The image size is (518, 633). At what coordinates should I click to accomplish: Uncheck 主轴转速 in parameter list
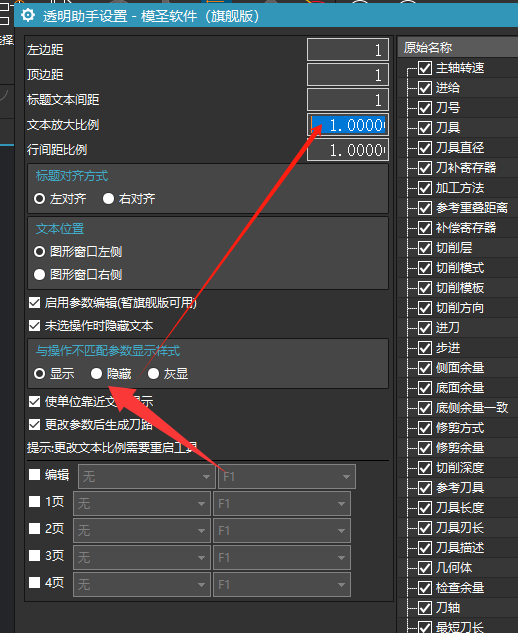(425, 68)
